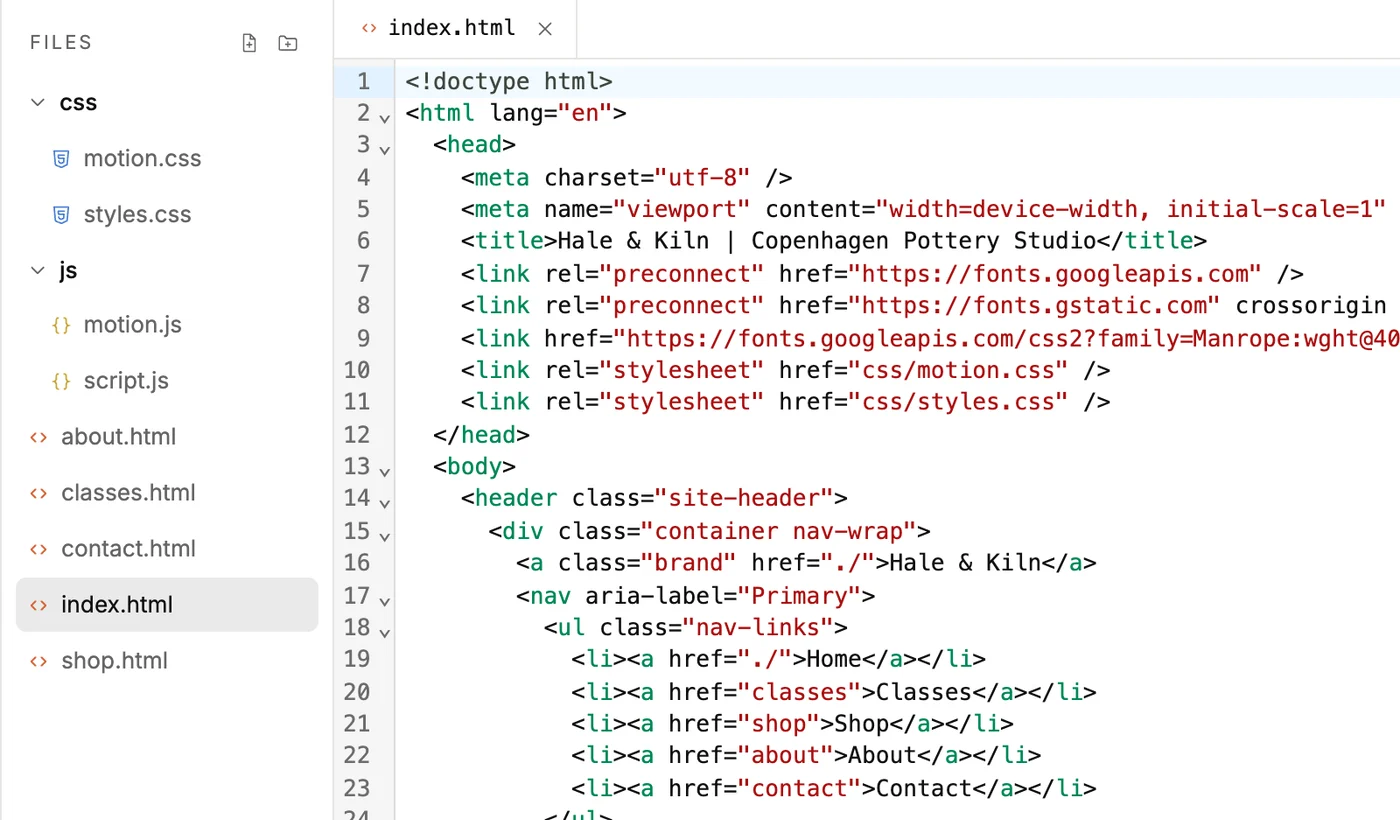Open motion.css file

click(142, 158)
